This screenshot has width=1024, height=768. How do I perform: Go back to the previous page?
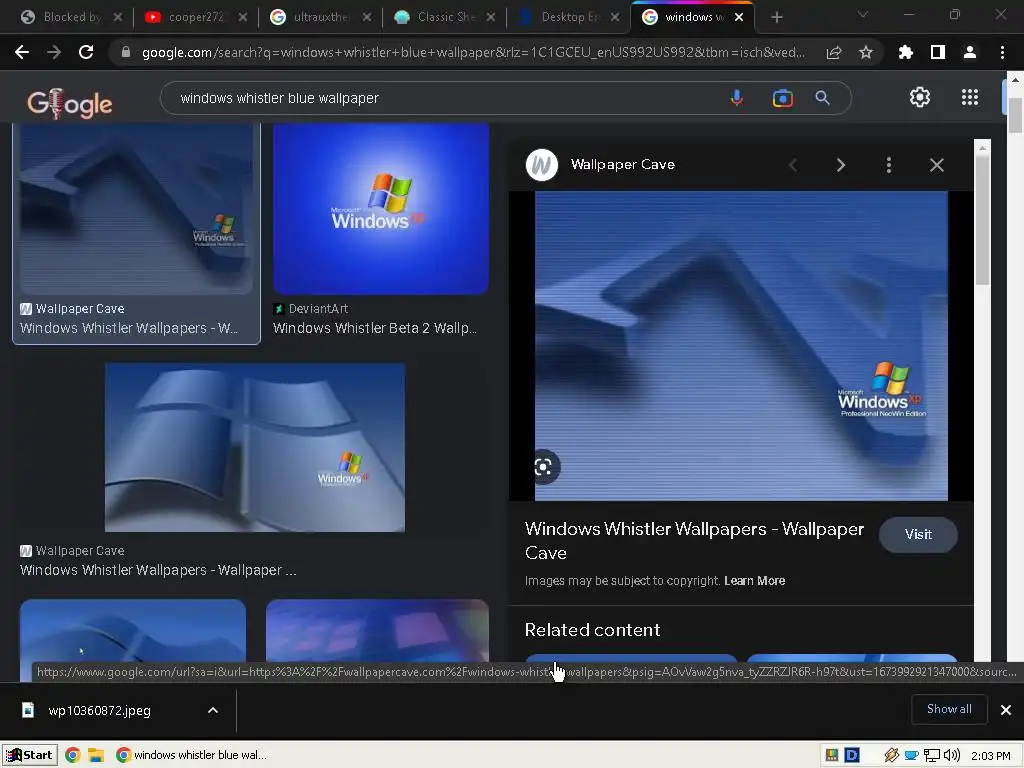tap(22, 52)
